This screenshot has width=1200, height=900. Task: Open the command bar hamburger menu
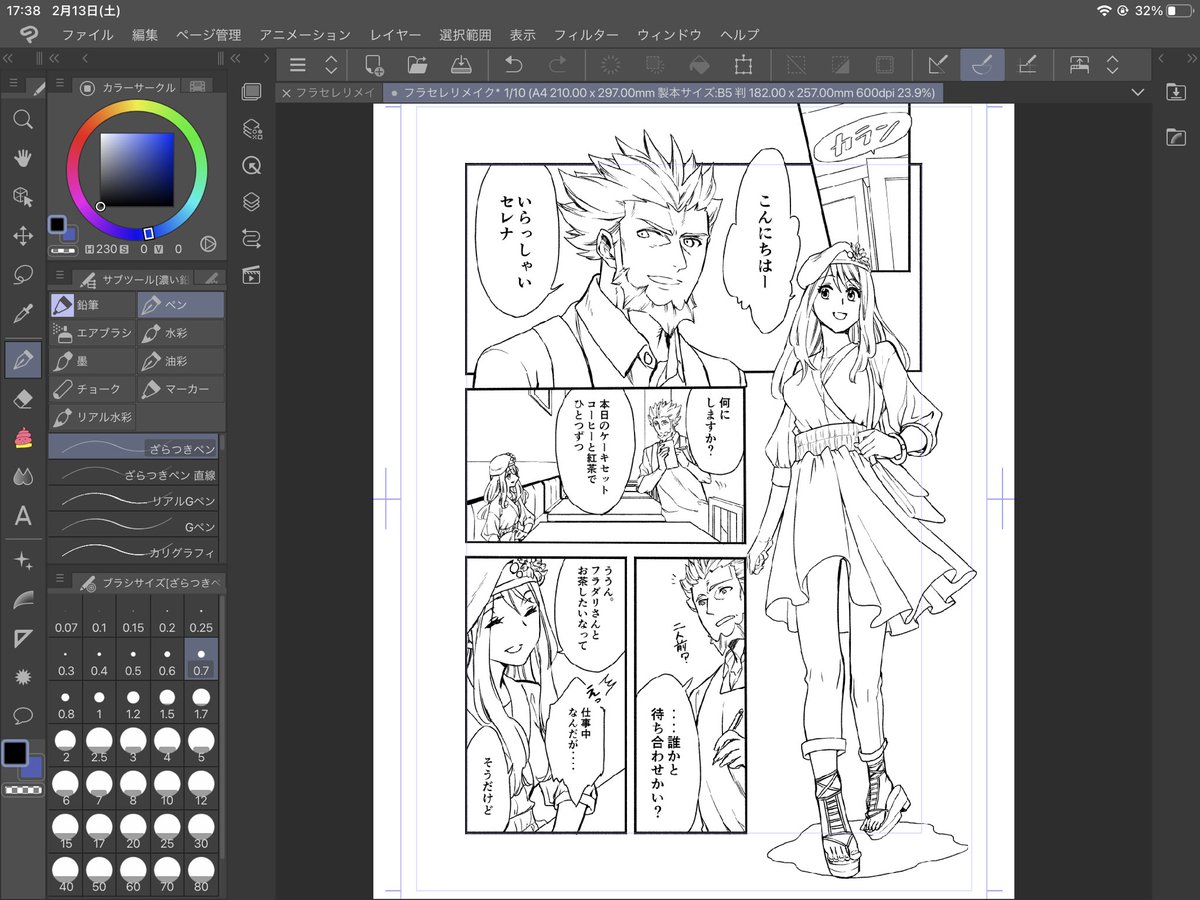297,65
